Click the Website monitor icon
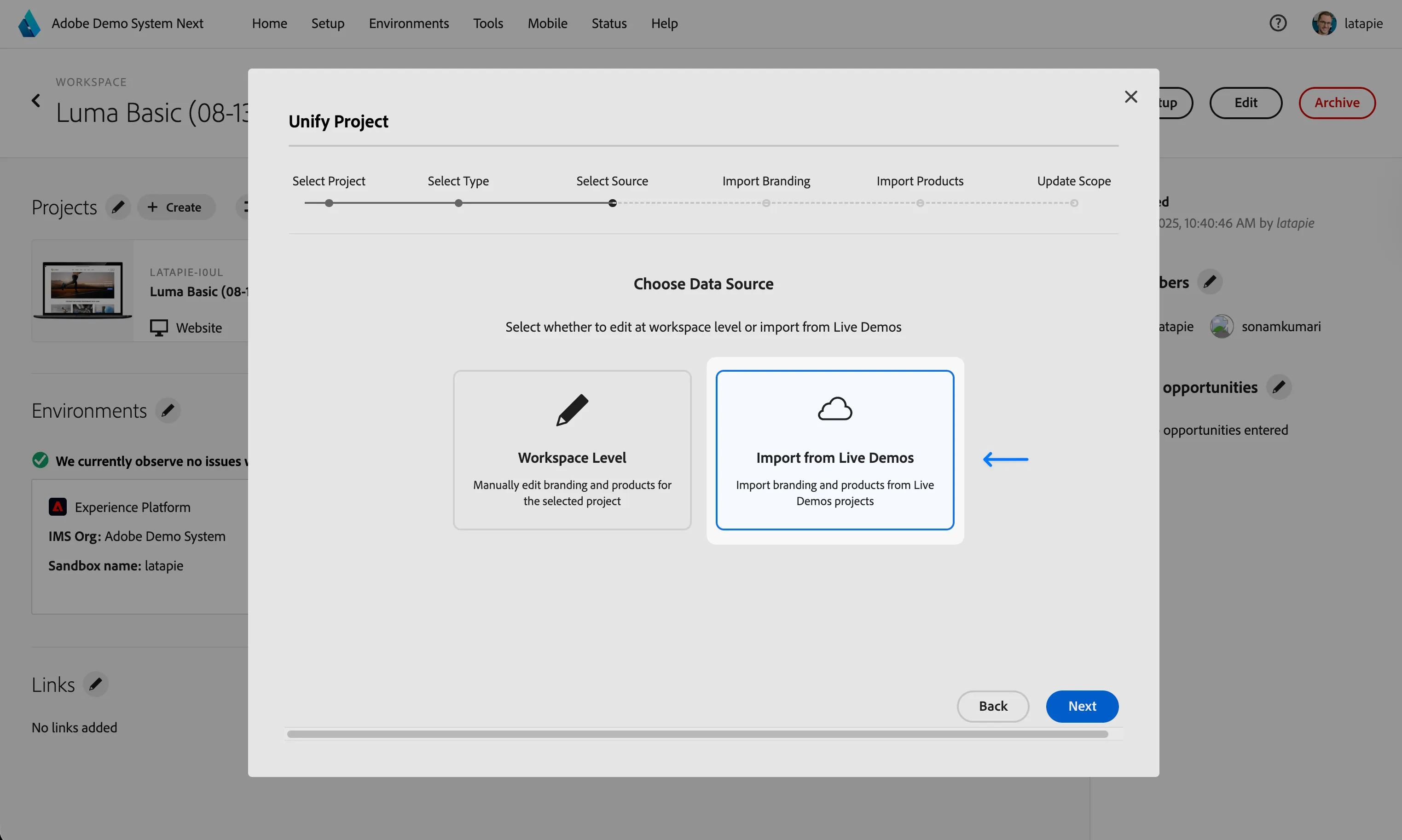 click(x=159, y=328)
